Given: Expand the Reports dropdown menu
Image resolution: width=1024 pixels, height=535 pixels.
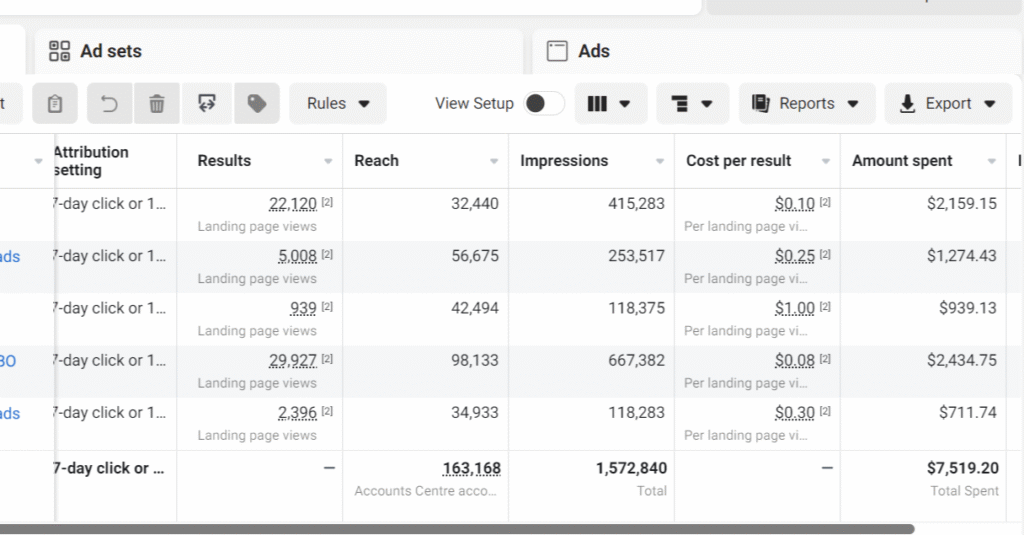Looking at the screenshot, I should [x=806, y=103].
